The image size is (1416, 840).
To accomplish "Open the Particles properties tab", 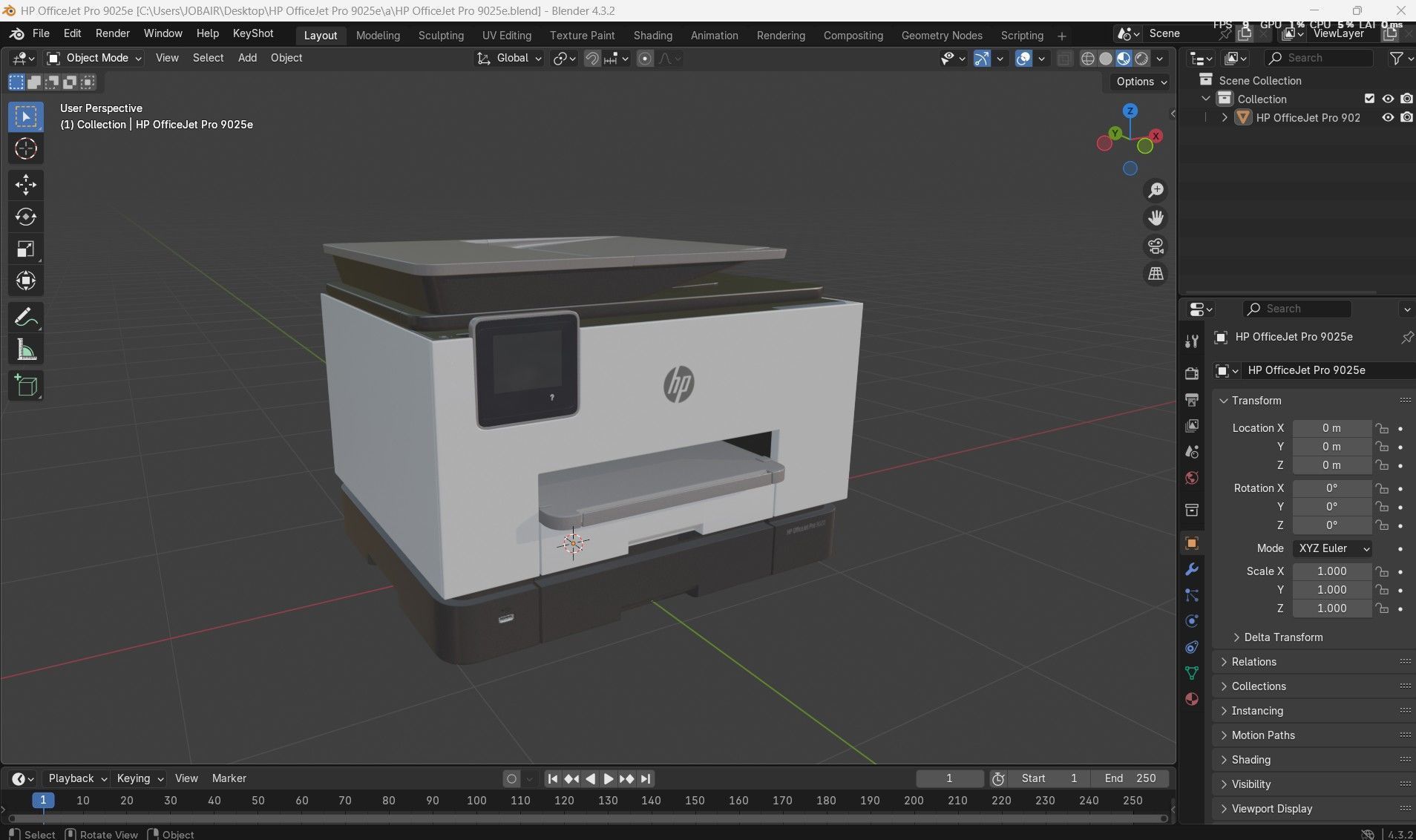I will [x=1192, y=595].
